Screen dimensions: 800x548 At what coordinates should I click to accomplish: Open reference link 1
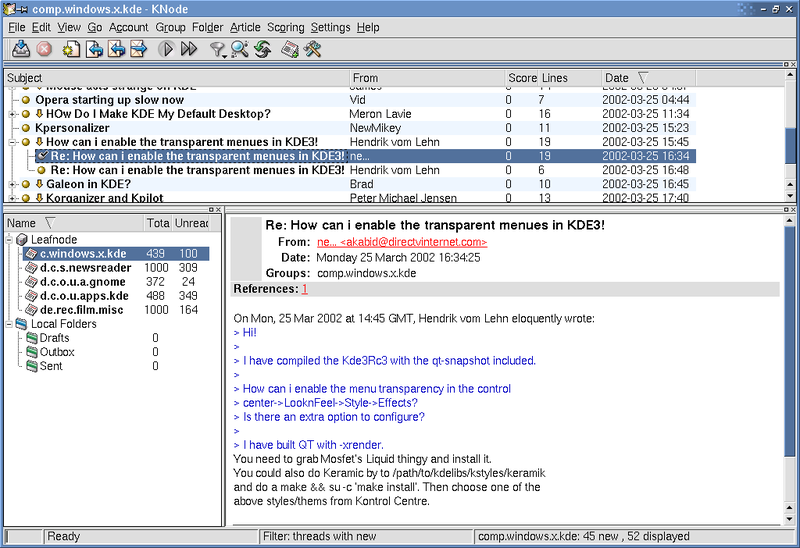[305, 289]
